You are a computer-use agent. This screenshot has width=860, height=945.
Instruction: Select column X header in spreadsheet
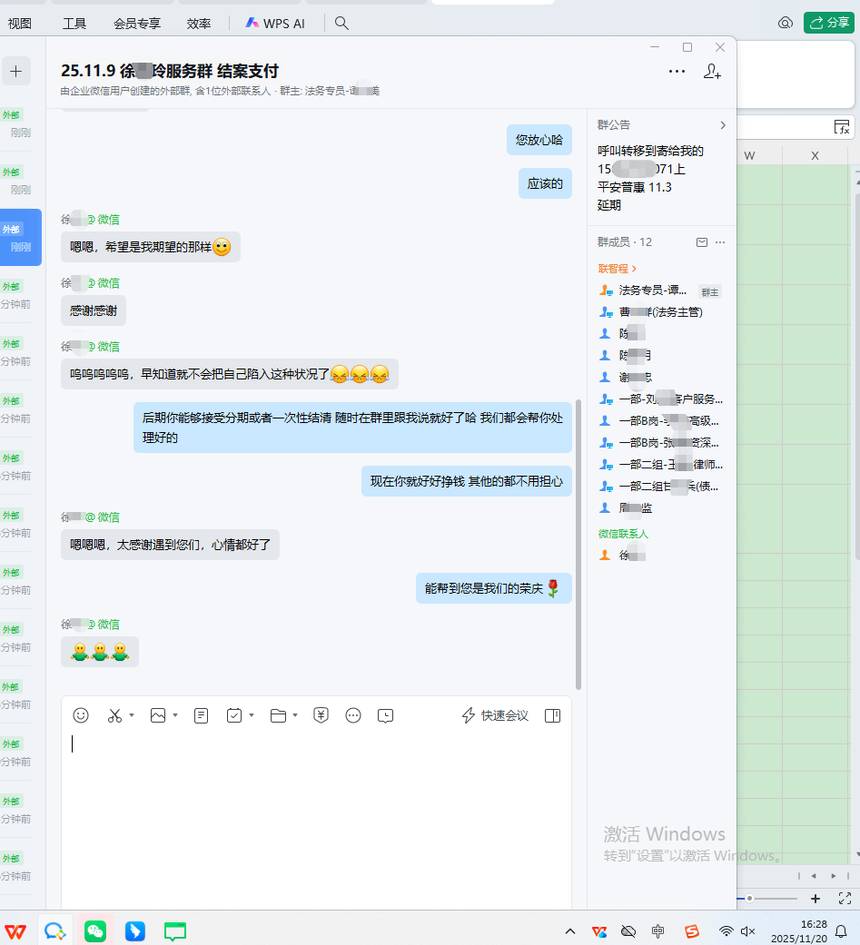[815, 155]
